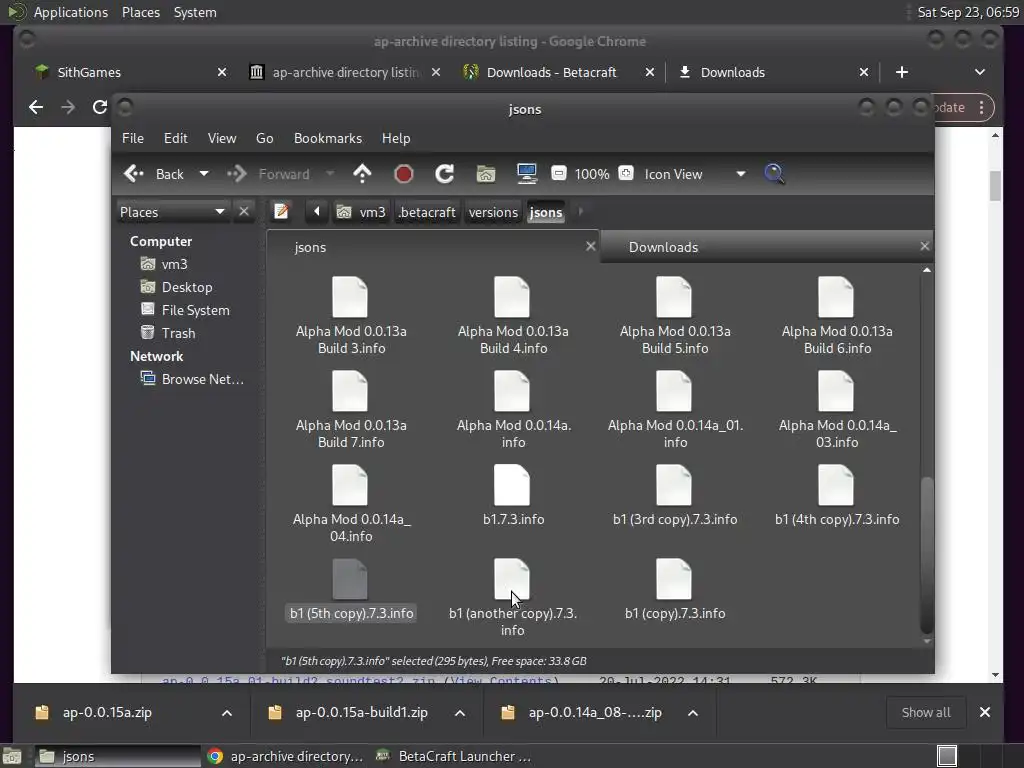The width and height of the screenshot is (1024, 768).
Task: Close the Chrome downloads bar
Action: point(985,712)
